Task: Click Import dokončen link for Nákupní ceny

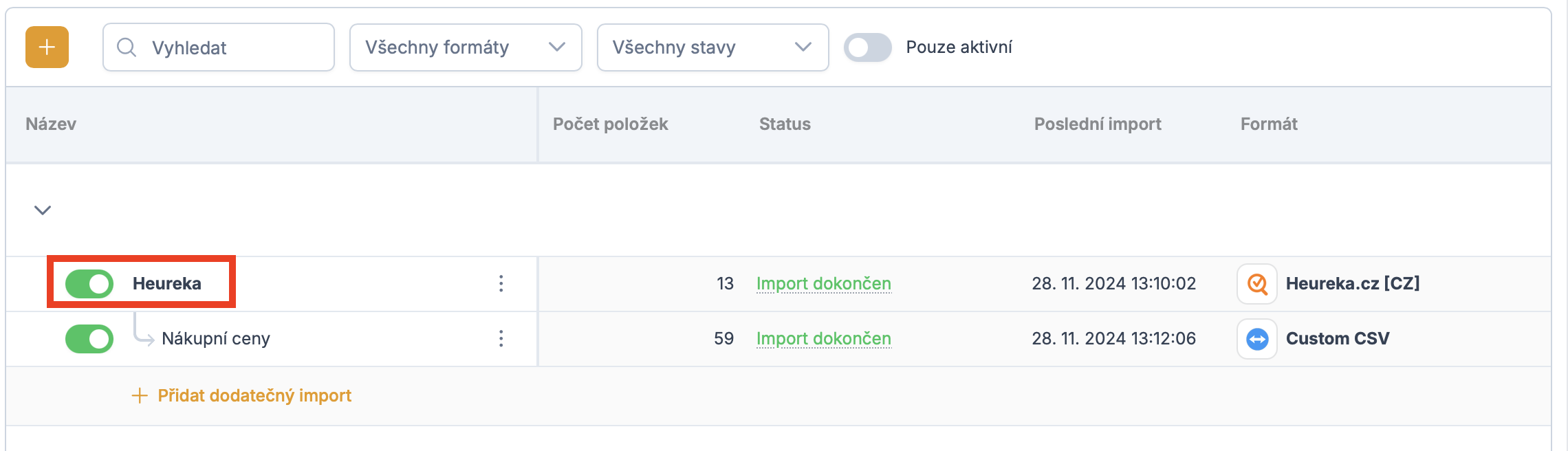Action: tap(823, 338)
